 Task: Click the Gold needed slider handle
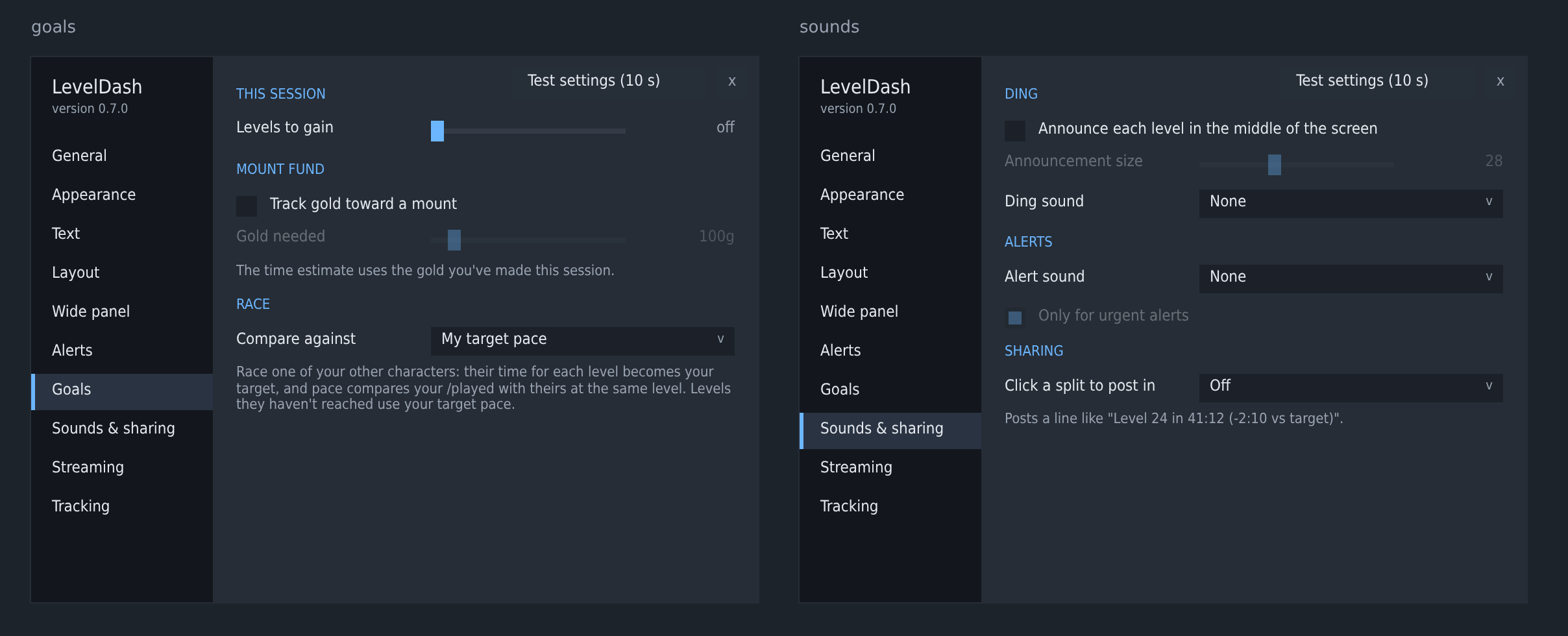point(454,239)
